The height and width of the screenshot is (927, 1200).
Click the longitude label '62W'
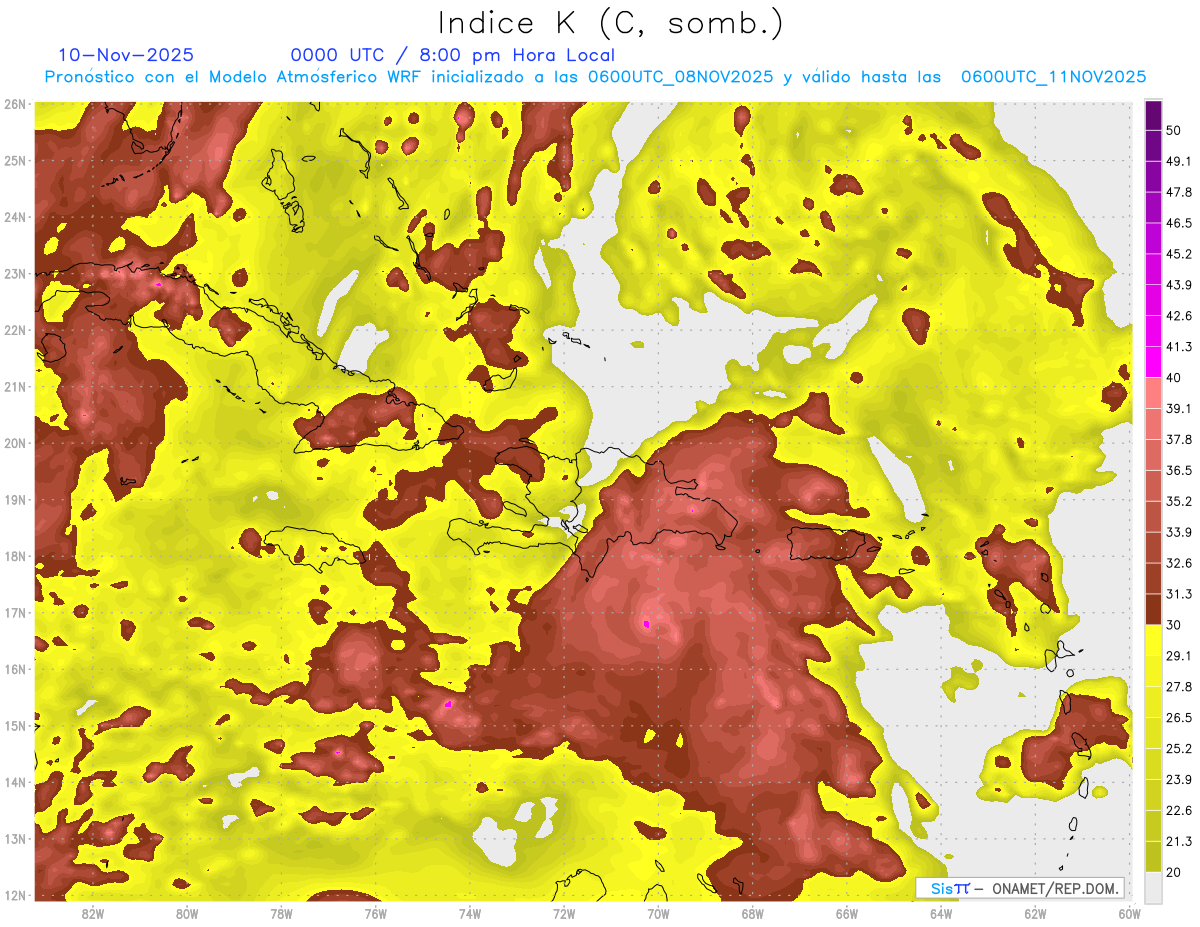pyautogui.click(x=1035, y=913)
